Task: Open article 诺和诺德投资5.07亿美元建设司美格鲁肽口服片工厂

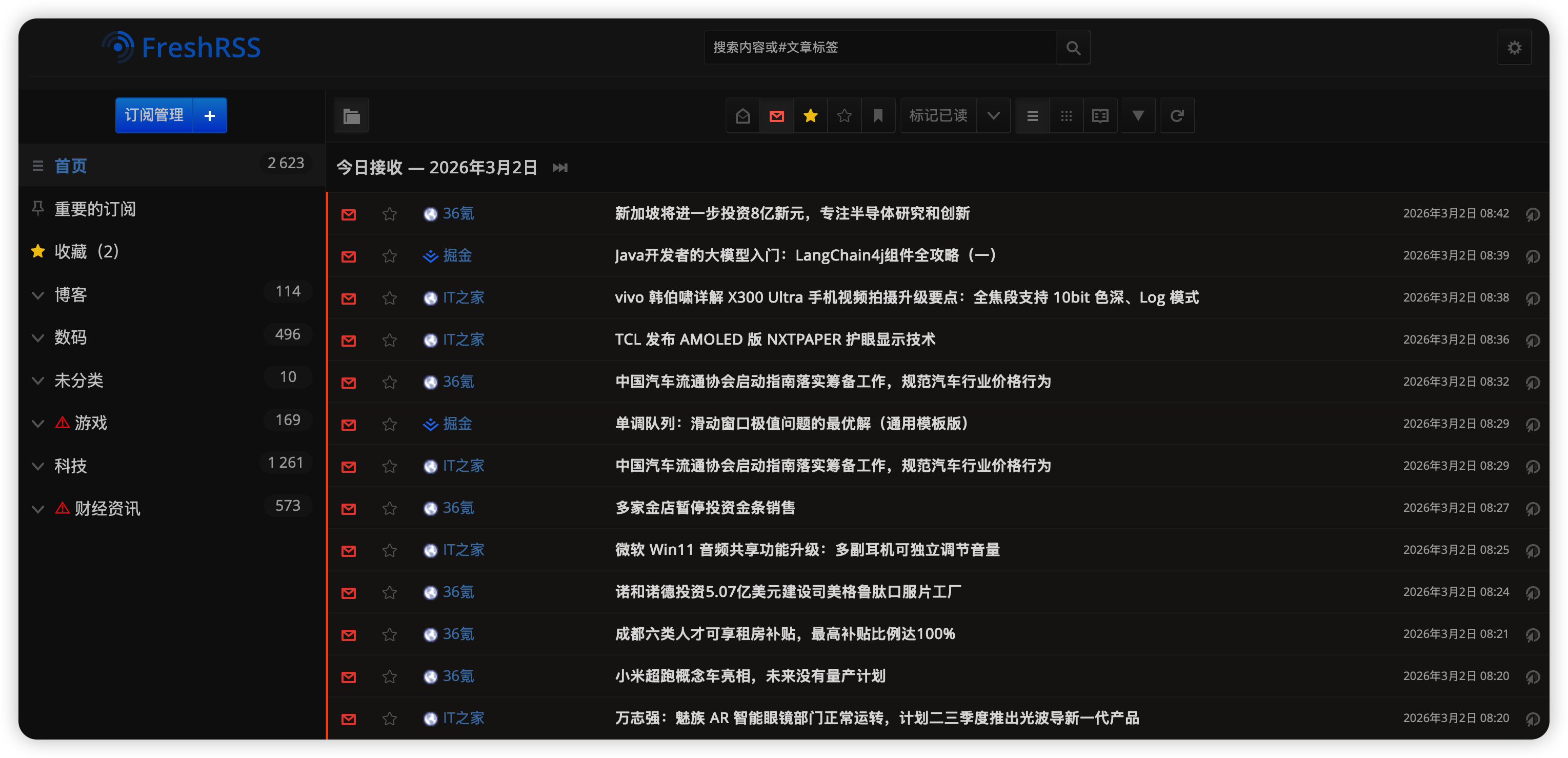Action: [788, 592]
